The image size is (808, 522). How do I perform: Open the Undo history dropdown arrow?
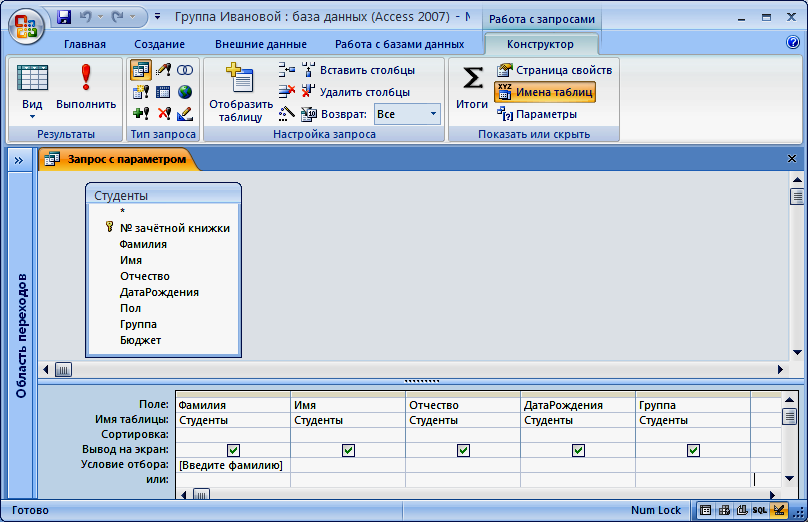tap(100, 17)
